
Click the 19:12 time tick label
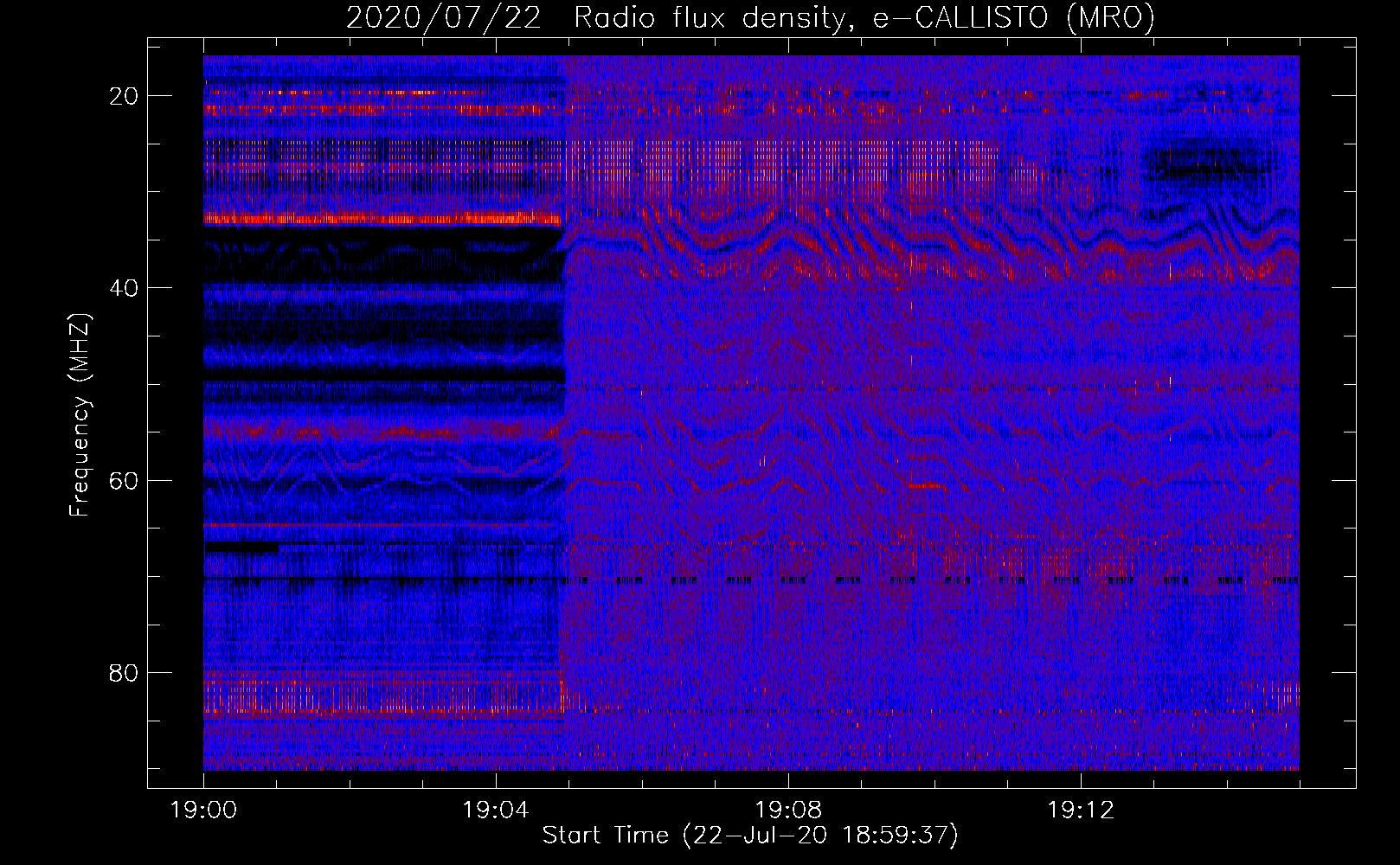coord(1081,811)
